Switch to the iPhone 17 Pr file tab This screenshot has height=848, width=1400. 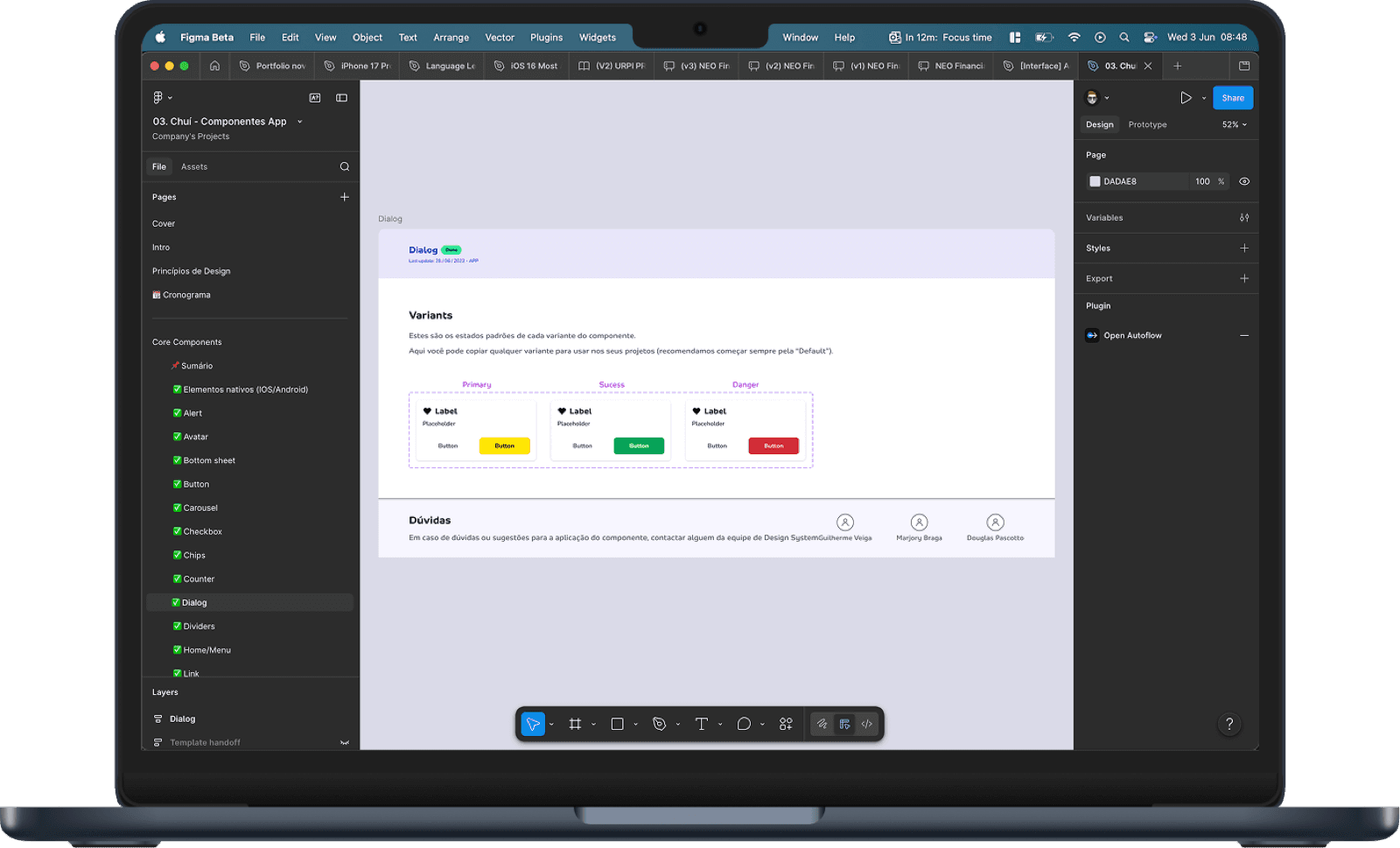pos(357,66)
